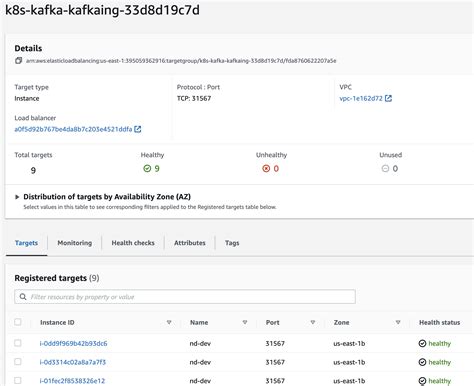Click the Healthy count check icon
This screenshot has height=386, width=474.
pos(147,168)
